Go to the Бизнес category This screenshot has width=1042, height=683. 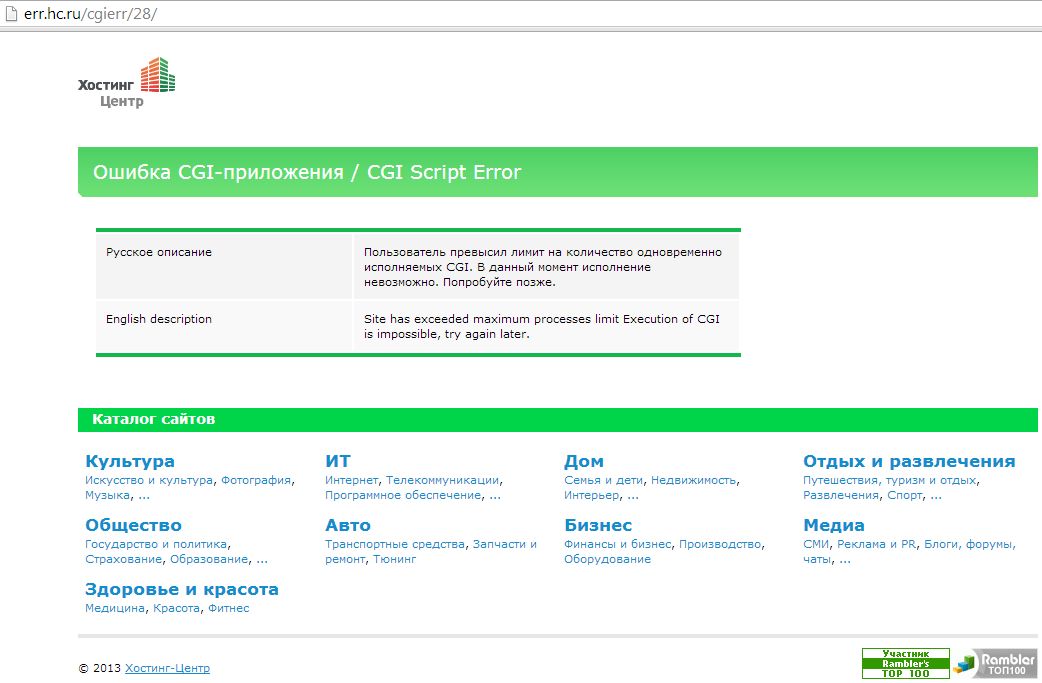coord(598,525)
